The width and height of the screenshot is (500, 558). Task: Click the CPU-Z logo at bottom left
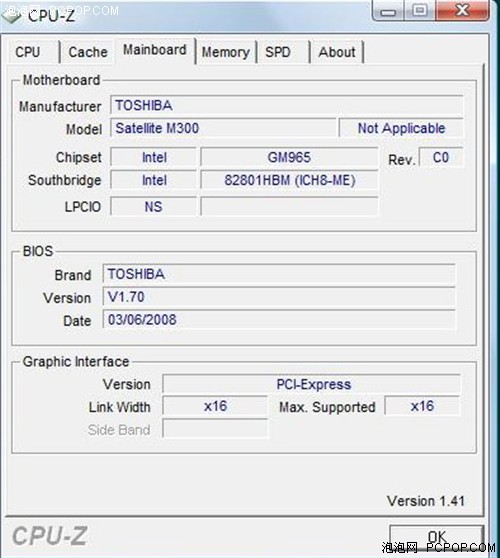click(50, 536)
